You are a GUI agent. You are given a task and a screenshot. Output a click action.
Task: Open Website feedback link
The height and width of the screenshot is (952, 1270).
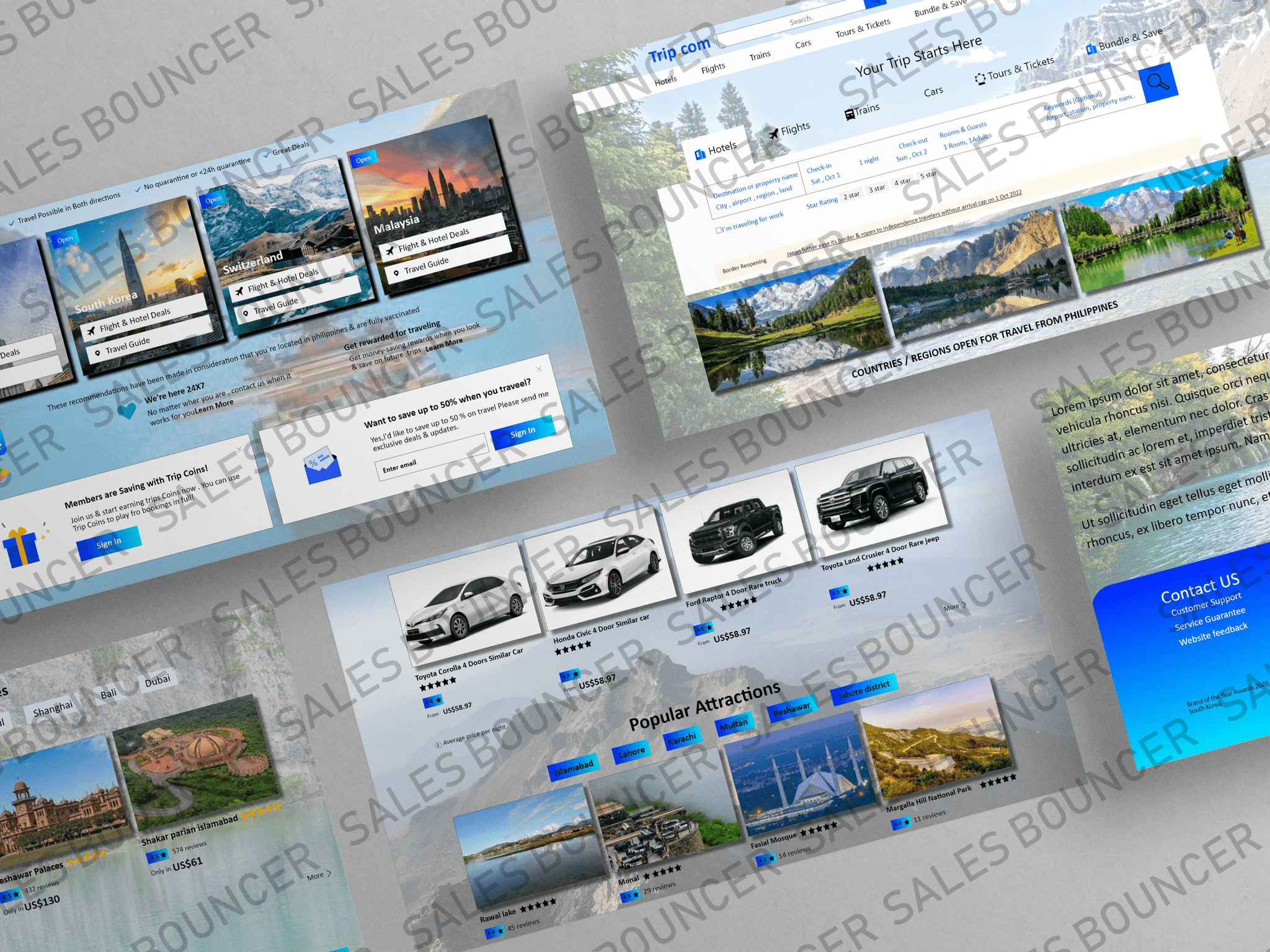tap(1213, 633)
